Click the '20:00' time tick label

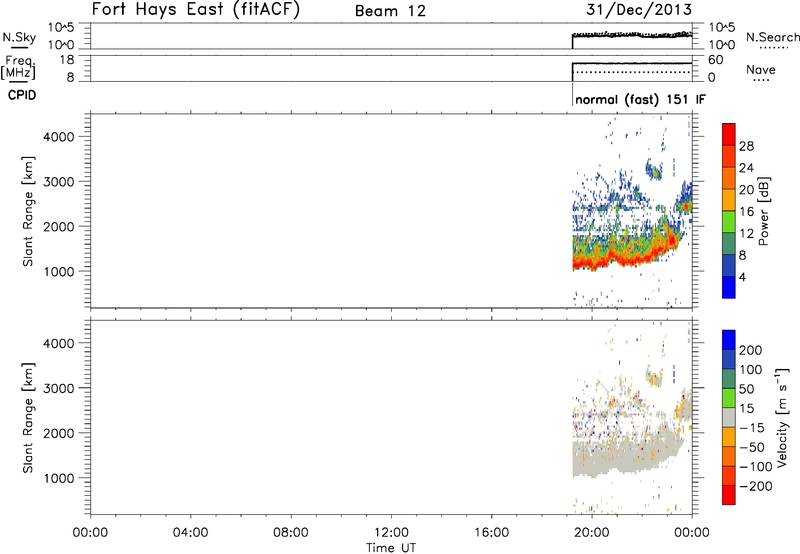pos(592,533)
